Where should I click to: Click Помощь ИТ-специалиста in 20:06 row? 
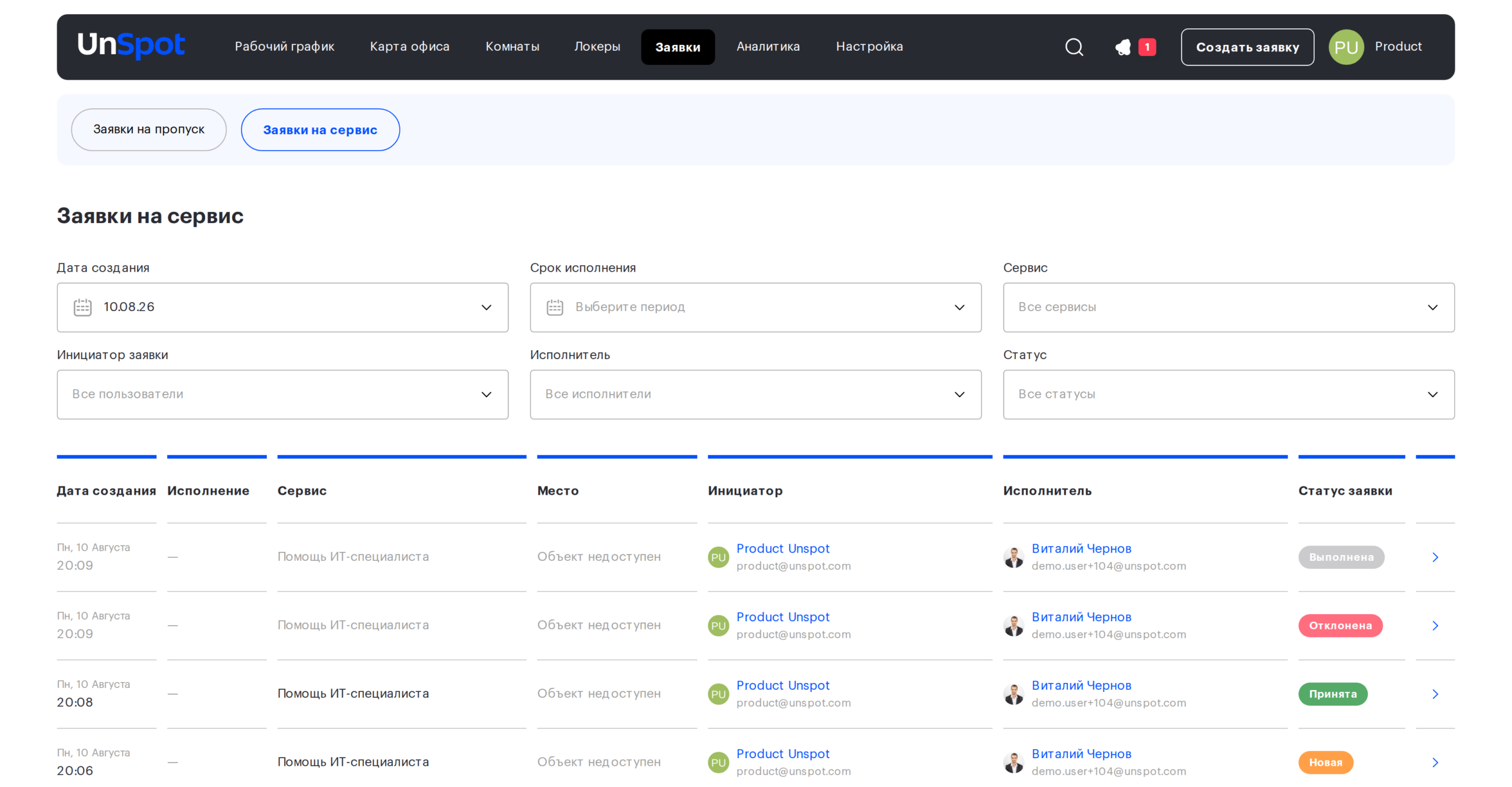click(x=353, y=762)
